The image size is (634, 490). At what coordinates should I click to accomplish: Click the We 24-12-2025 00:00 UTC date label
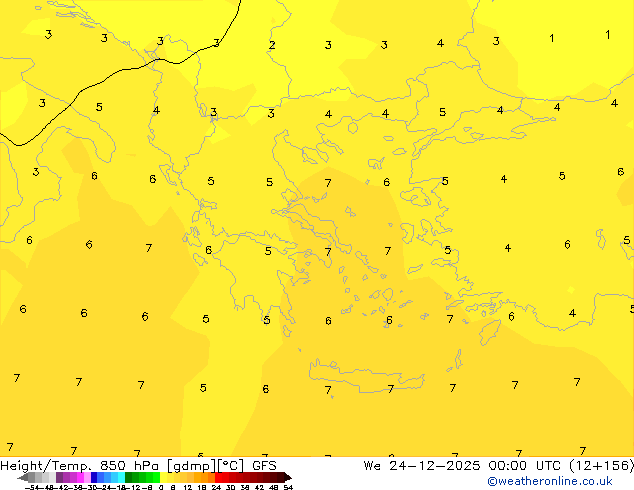(464, 466)
